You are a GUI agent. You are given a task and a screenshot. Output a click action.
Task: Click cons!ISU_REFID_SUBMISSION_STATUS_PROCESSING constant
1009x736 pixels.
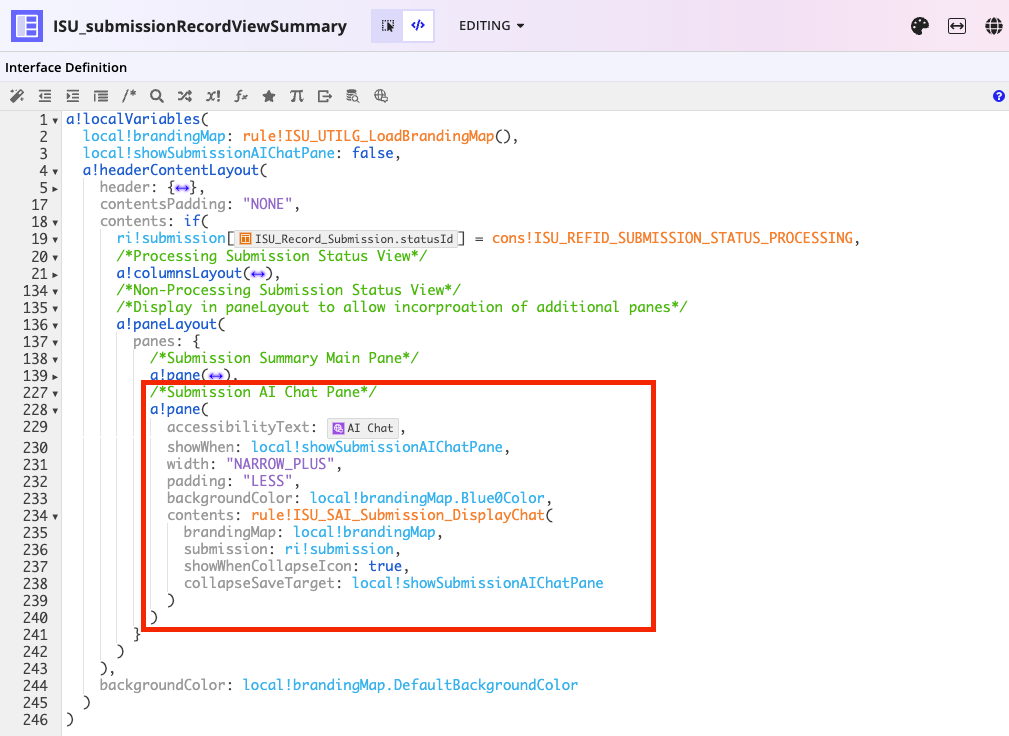click(672, 238)
